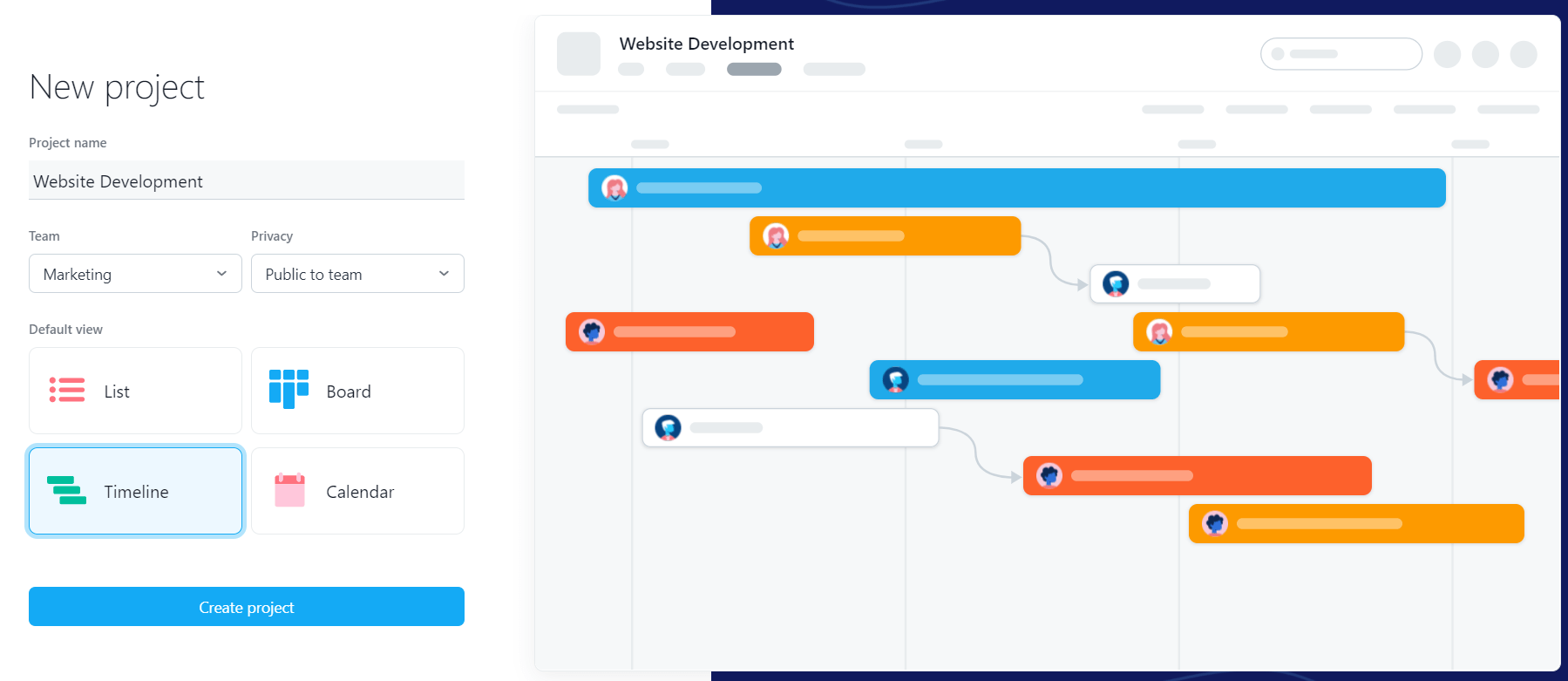Click the red List view icon
Viewport: 1568px width, 681px height.
(67, 390)
